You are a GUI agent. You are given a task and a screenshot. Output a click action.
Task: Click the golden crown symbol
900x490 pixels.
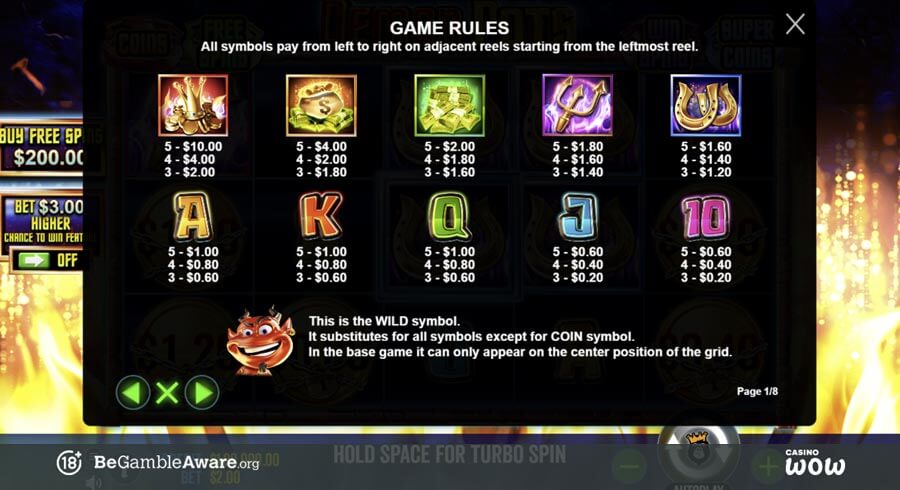(x=193, y=106)
